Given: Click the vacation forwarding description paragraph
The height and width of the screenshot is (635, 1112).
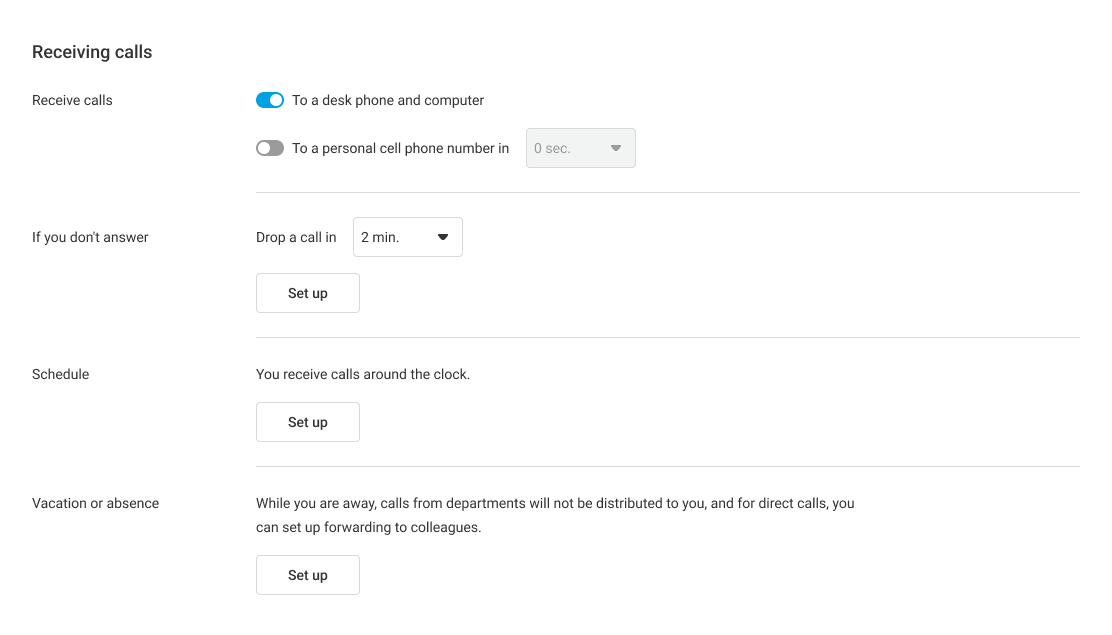Looking at the screenshot, I should (x=555, y=515).
